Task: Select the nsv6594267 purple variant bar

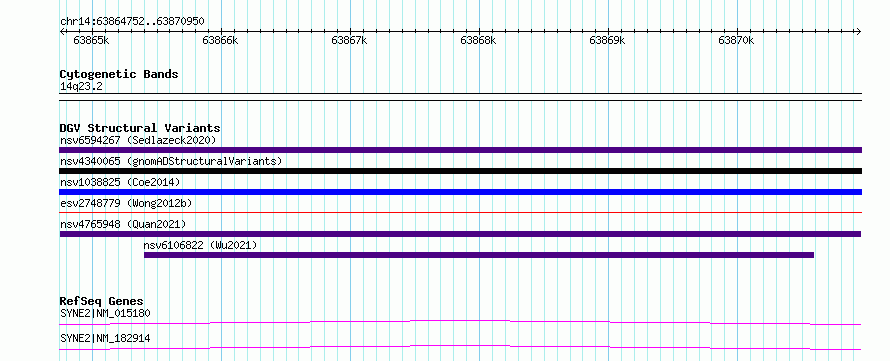Action: click(460, 150)
